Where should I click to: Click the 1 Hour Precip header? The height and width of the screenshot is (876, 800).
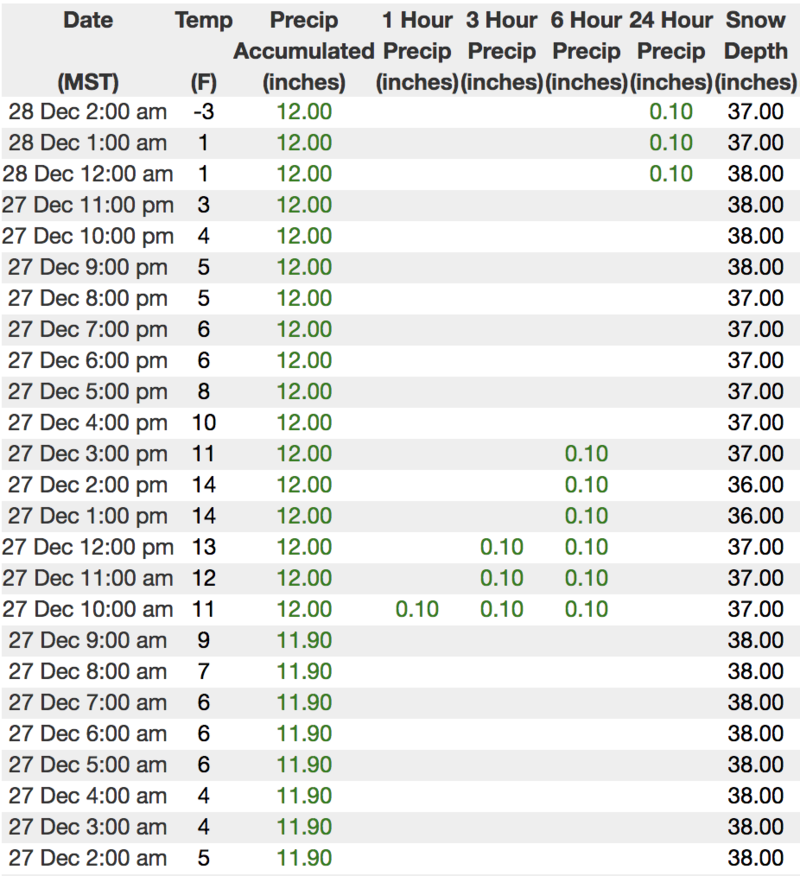416,50
